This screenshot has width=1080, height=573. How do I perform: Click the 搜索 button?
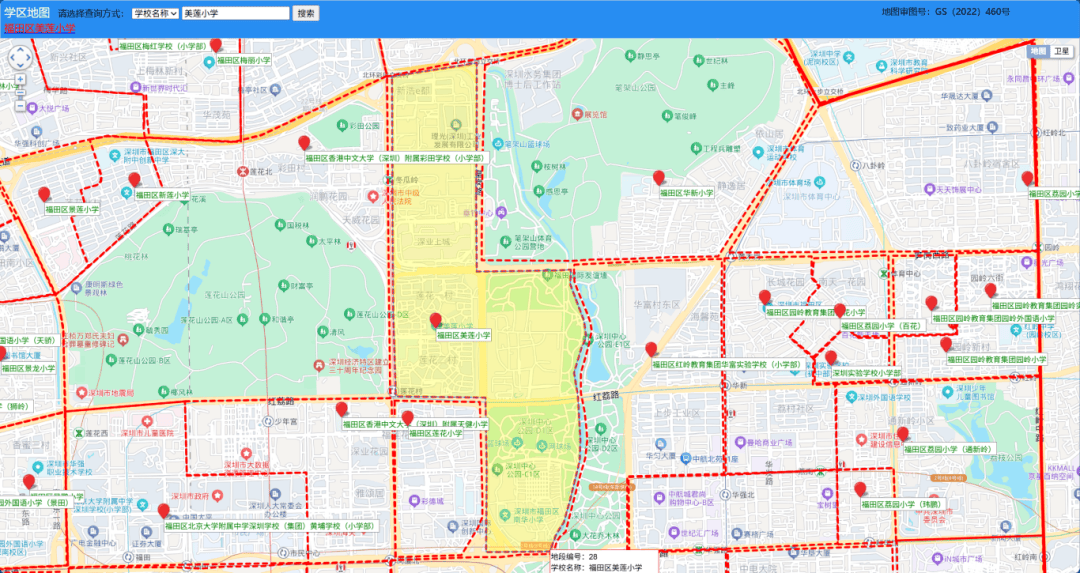(306, 13)
